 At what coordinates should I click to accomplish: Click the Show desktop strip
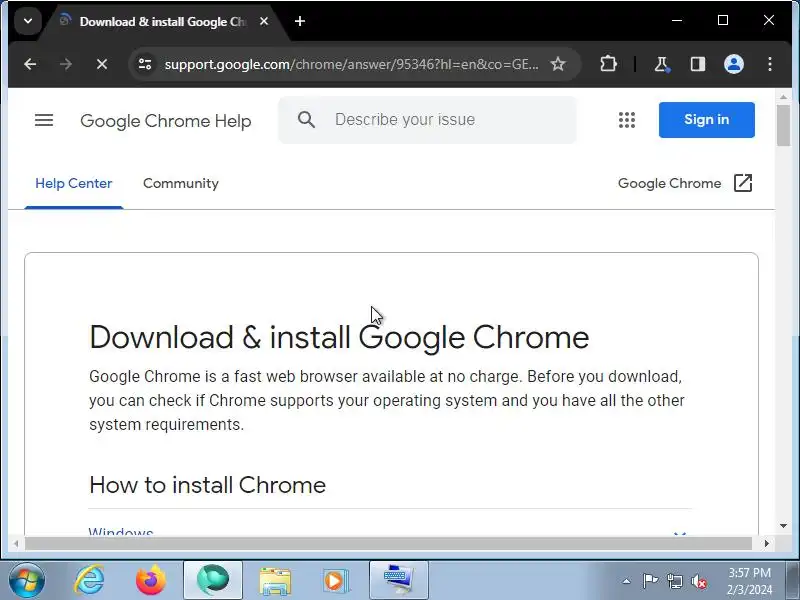(x=794, y=580)
